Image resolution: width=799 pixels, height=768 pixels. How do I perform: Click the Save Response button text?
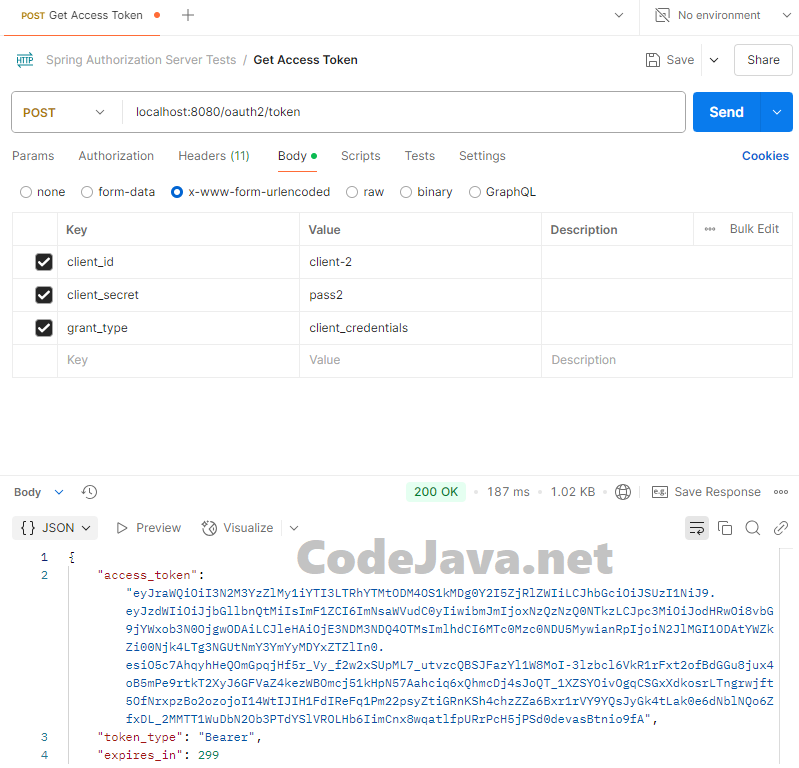click(717, 492)
